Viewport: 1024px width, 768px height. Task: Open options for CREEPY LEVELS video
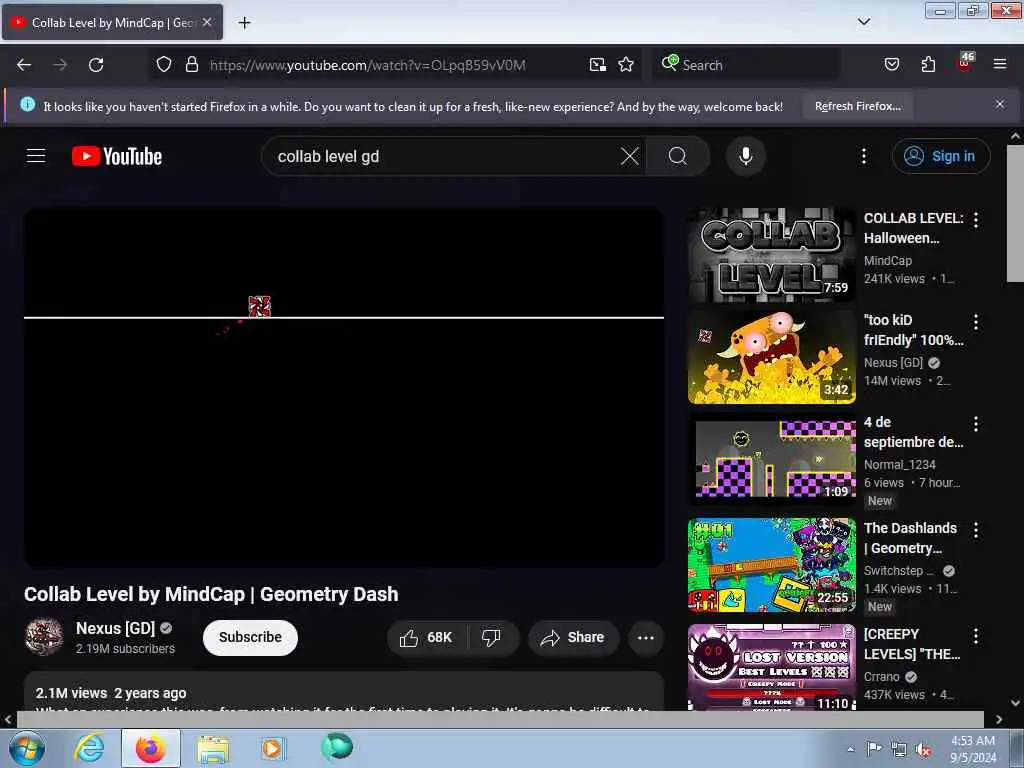[976, 635]
